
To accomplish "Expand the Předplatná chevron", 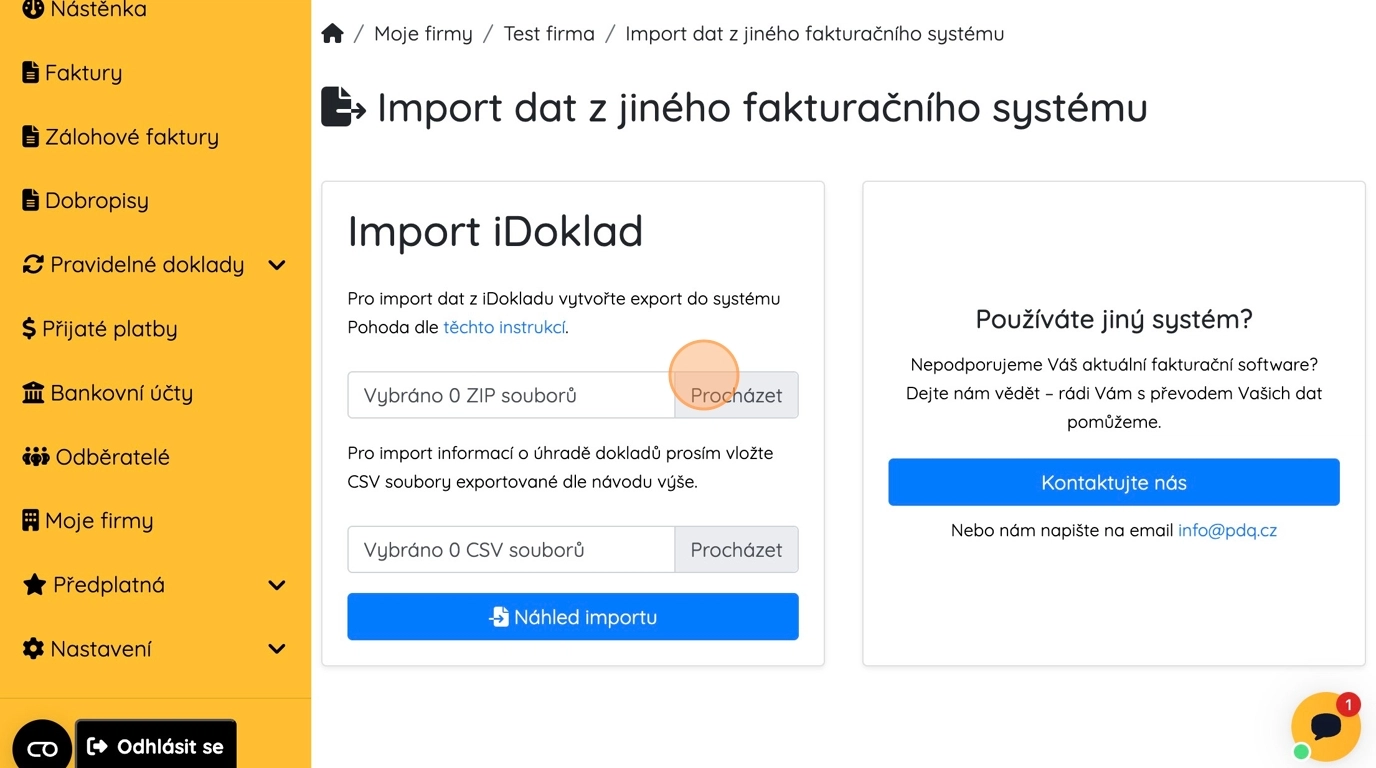I will (277, 585).
